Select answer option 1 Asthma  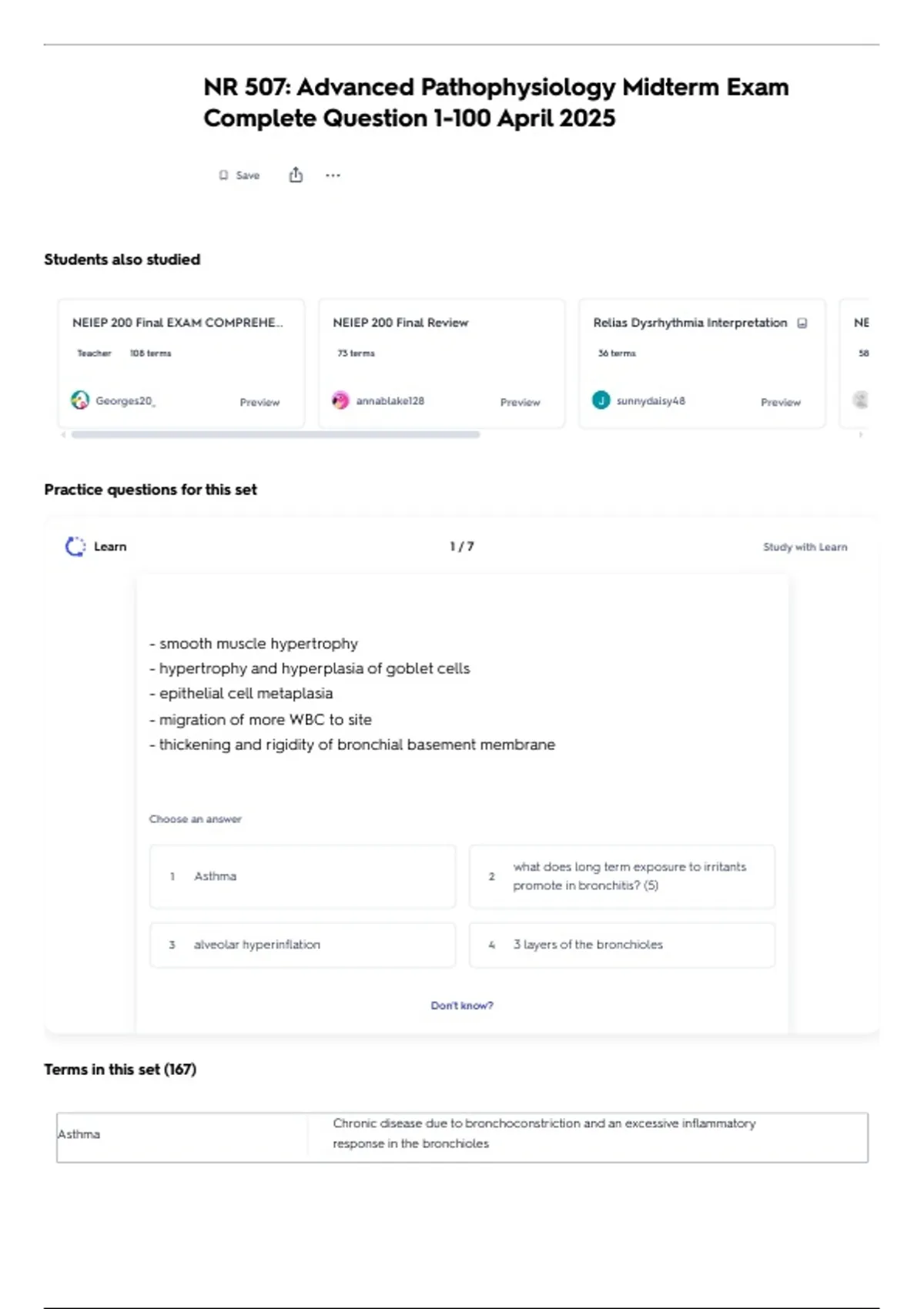(303, 876)
